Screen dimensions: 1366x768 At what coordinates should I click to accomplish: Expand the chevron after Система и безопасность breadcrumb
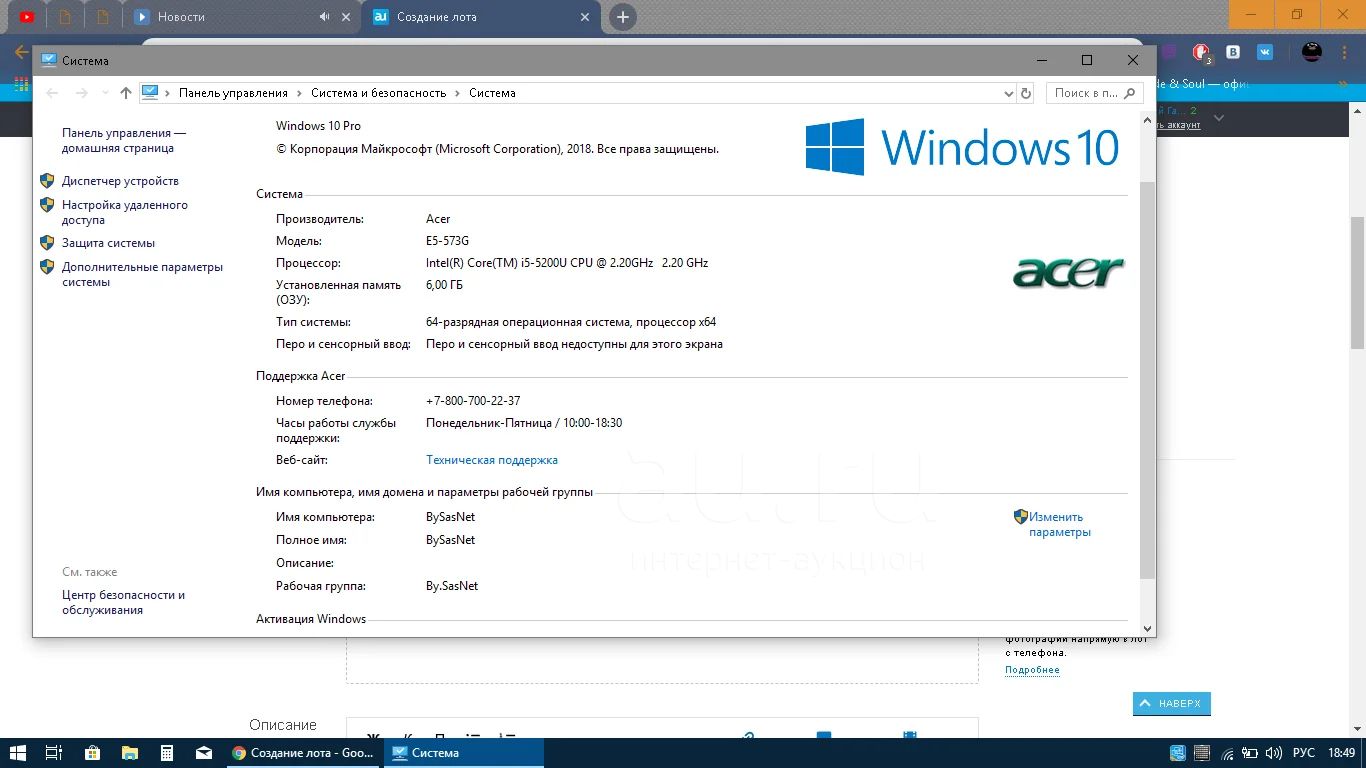point(457,93)
